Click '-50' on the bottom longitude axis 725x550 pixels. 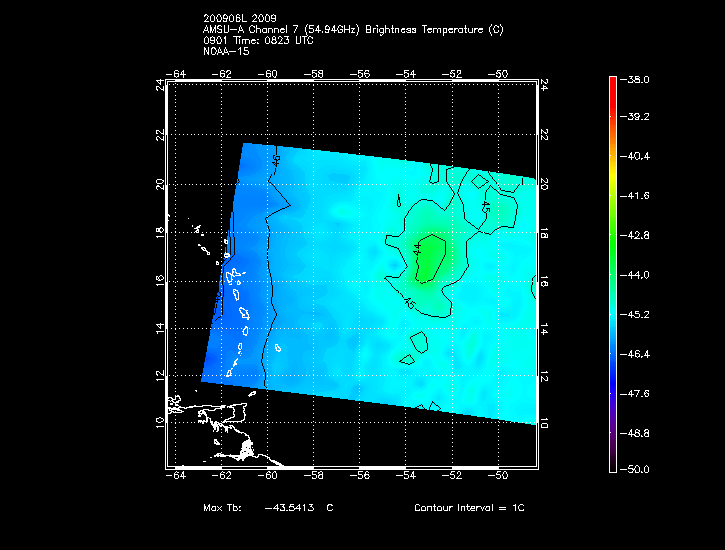tap(498, 475)
